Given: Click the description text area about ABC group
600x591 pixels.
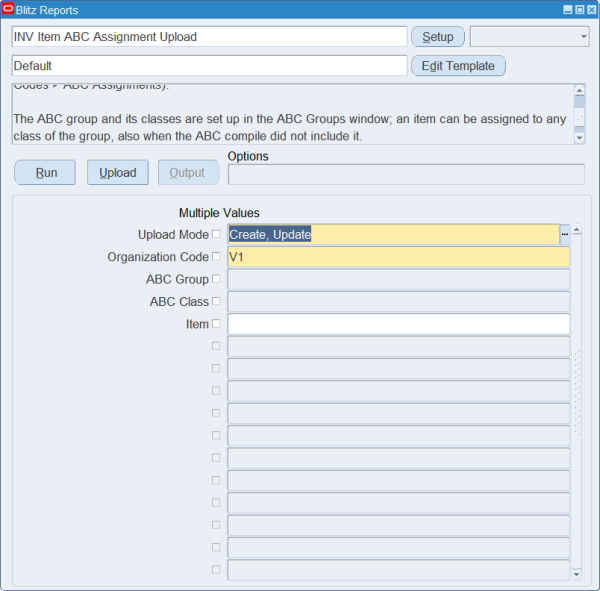Looking at the screenshot, I should coord(293,114).
